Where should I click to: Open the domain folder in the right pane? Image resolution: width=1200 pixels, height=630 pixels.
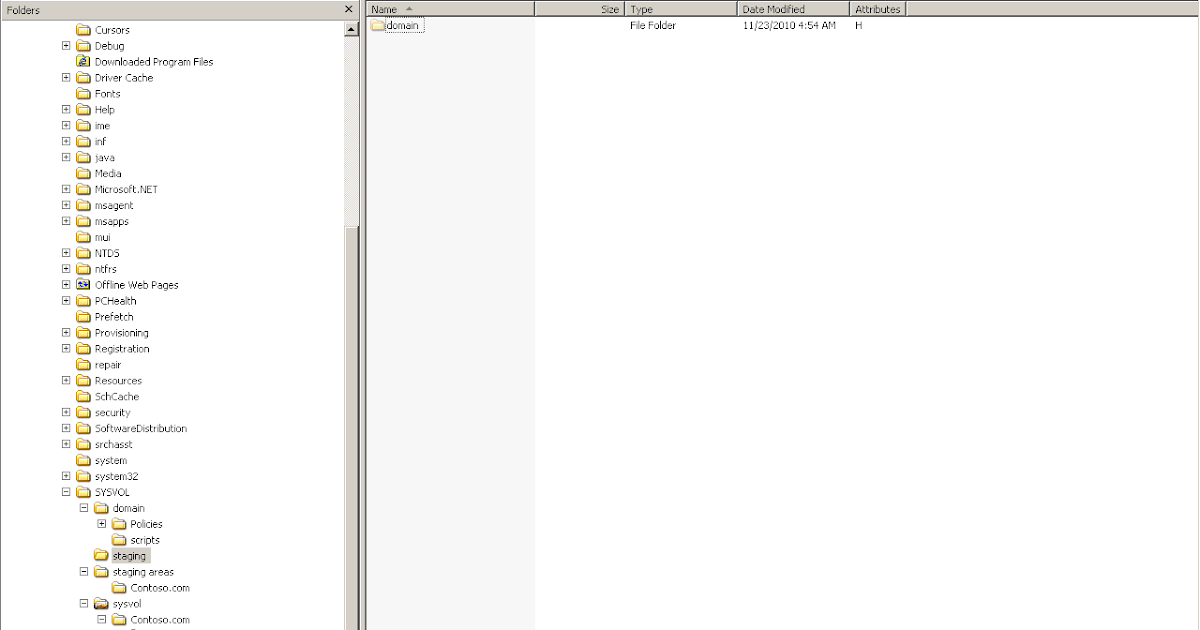click(x=399, y=25)
